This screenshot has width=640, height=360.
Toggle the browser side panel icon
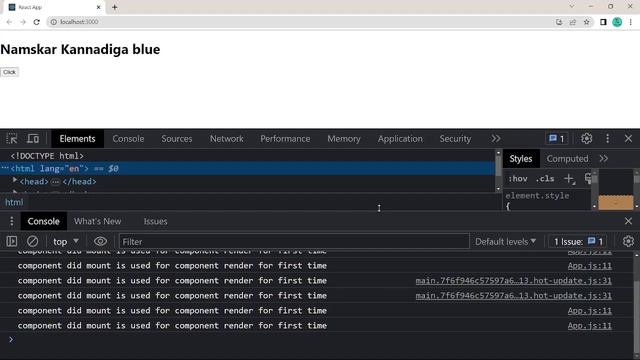pos(603,22)
